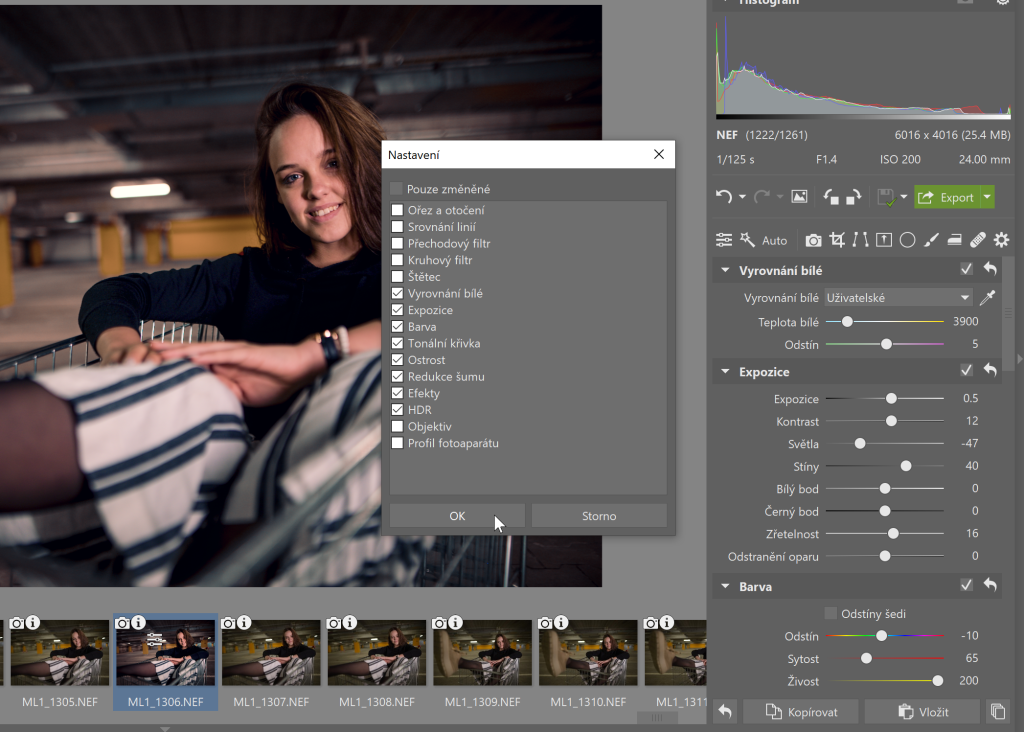
Task: Select the Radial filter tool
Action: [x=907, y=240]
